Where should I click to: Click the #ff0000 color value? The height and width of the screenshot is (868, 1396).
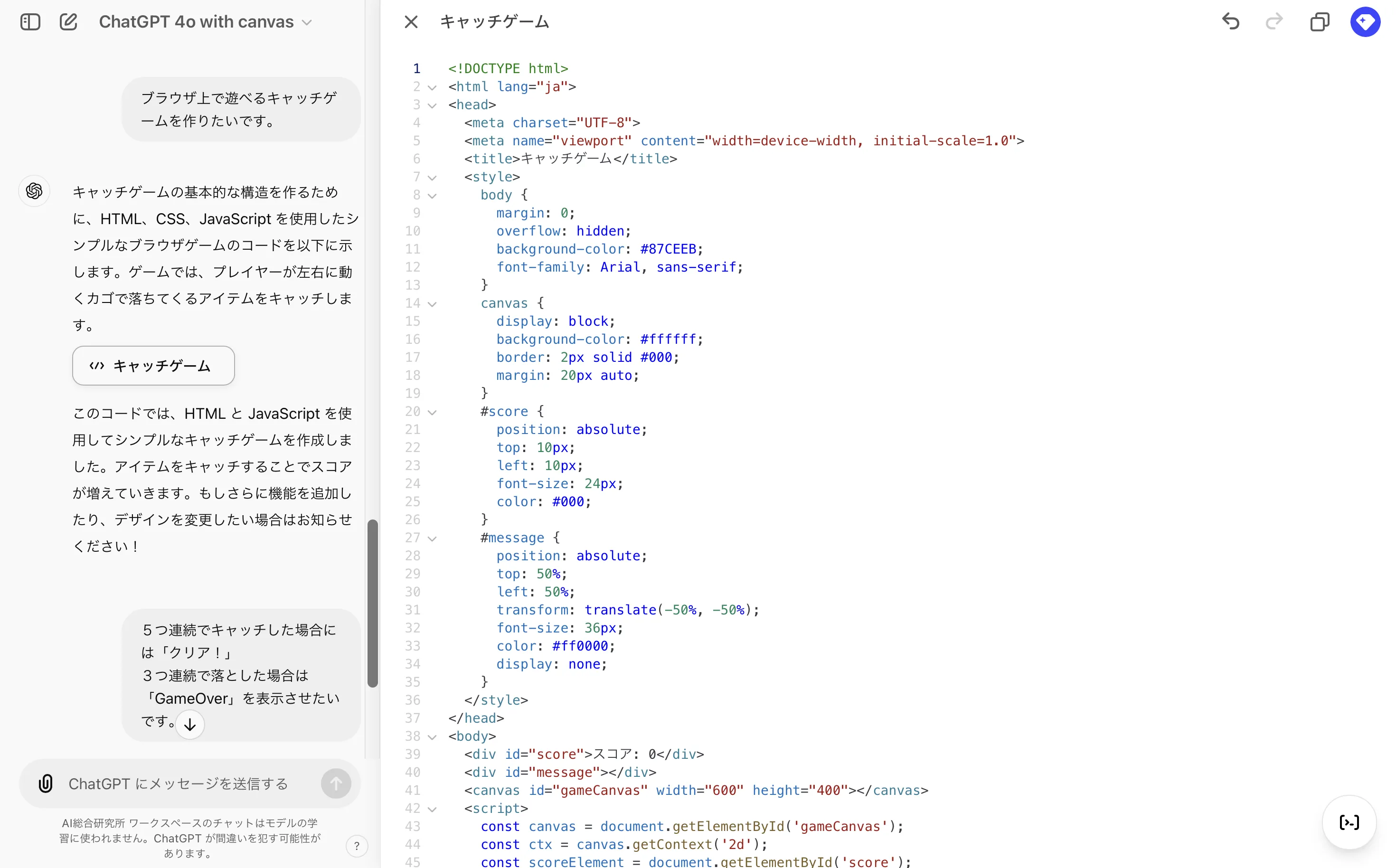pyautogui.click(x=580, y=645)
